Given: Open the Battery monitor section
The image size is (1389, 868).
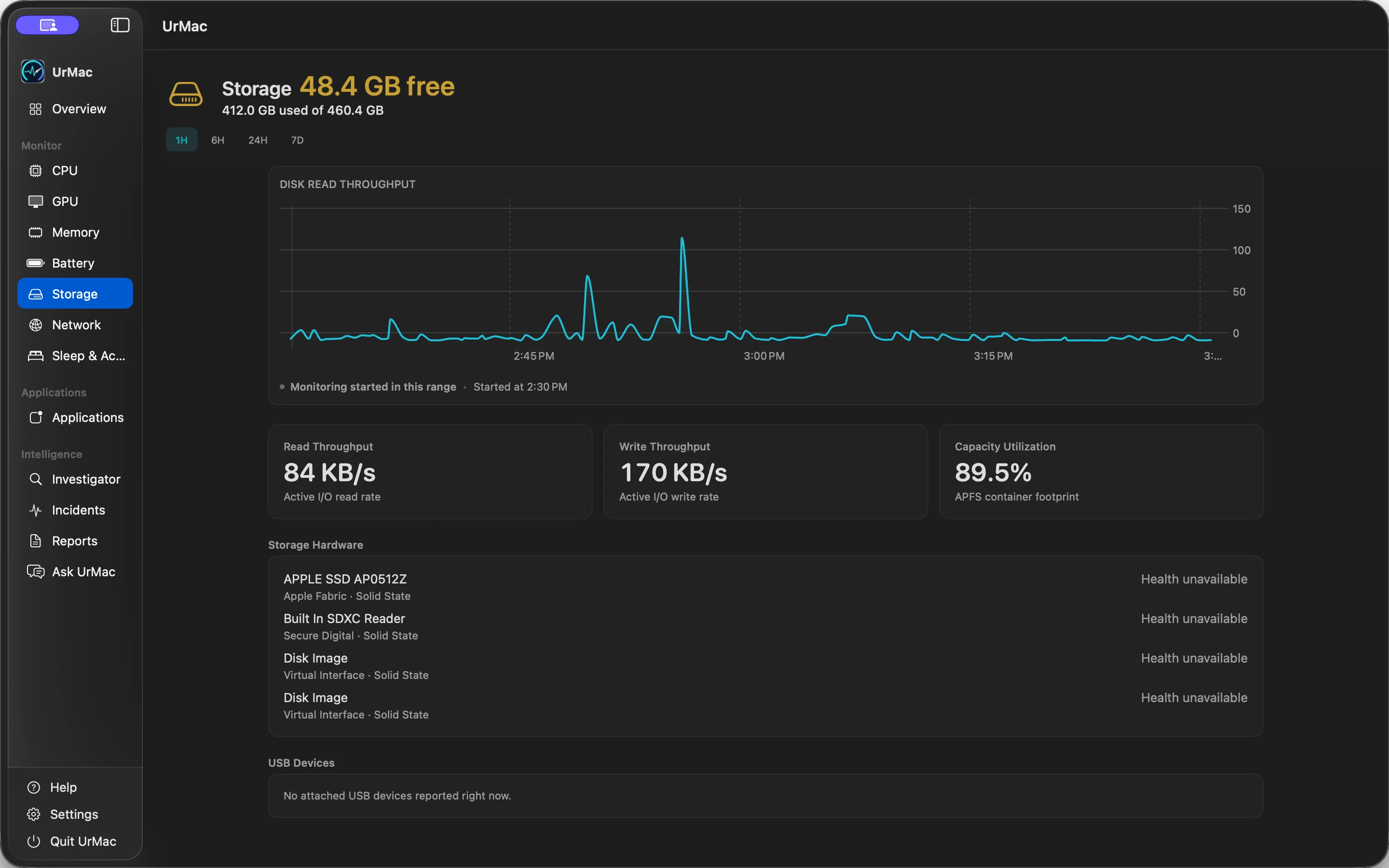Looking at the screenshot, I should (x=75, y=263).
